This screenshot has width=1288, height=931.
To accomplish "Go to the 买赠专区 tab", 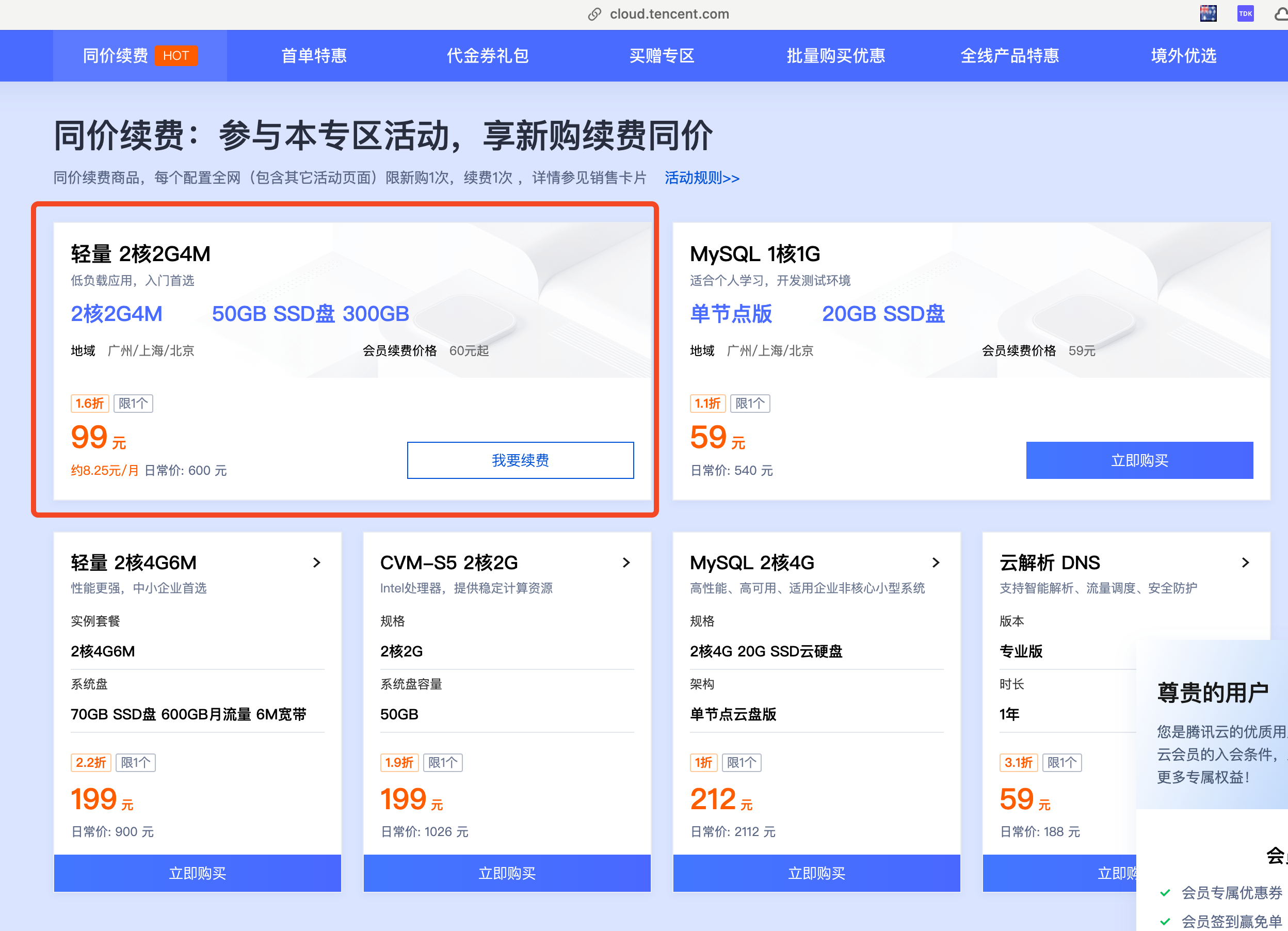I will (x=662, y=56).
